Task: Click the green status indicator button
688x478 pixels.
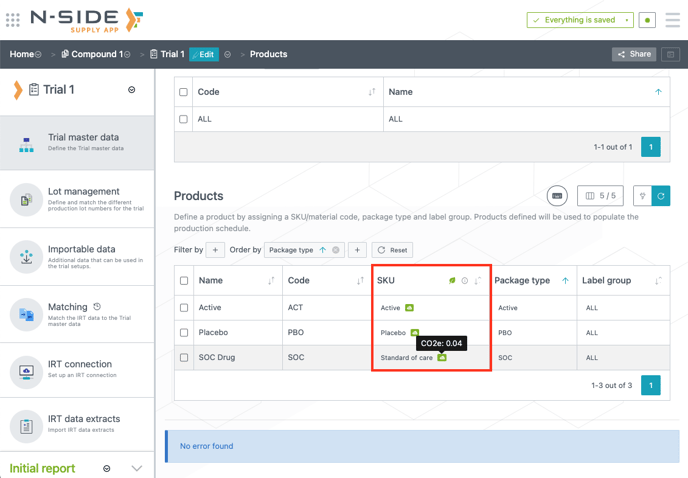Action: click(x=647, y=20)
